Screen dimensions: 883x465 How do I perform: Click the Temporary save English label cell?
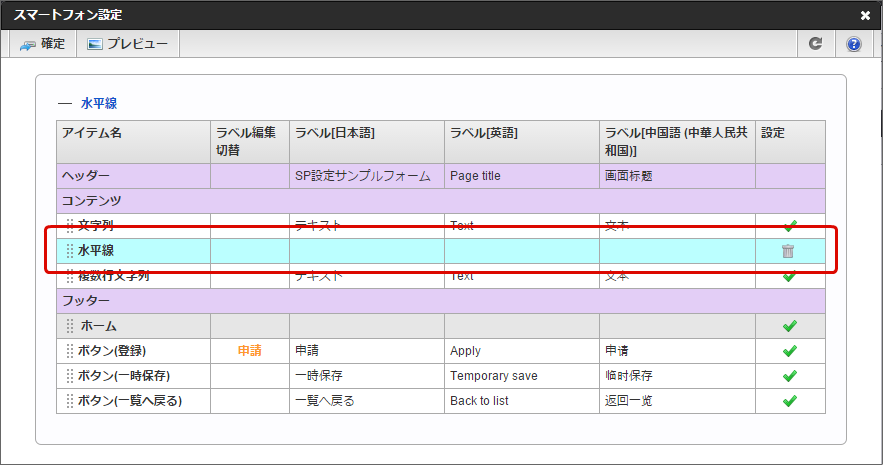pyautogui.click(x=521, y=376)
